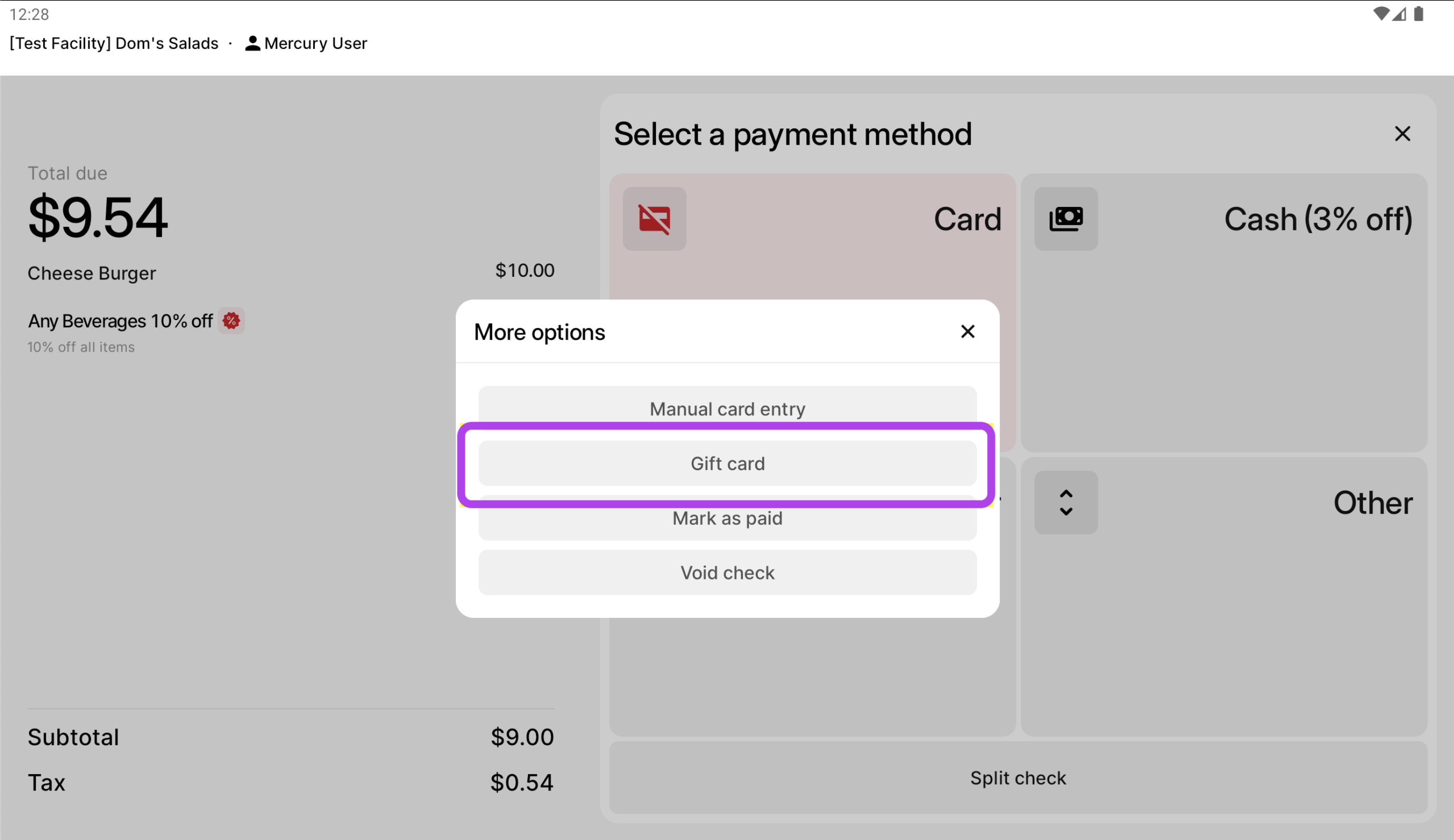Tap the Any Beverages 10% off discount
Image resolution: width=1454 pixels, height=840 pixels.
click(120, 322)
